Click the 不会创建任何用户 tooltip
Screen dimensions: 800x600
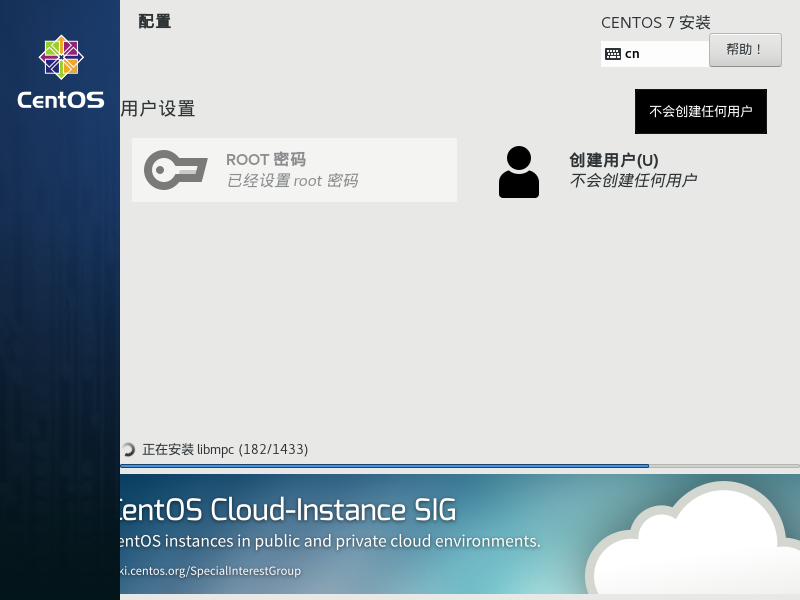pos(701,111)
